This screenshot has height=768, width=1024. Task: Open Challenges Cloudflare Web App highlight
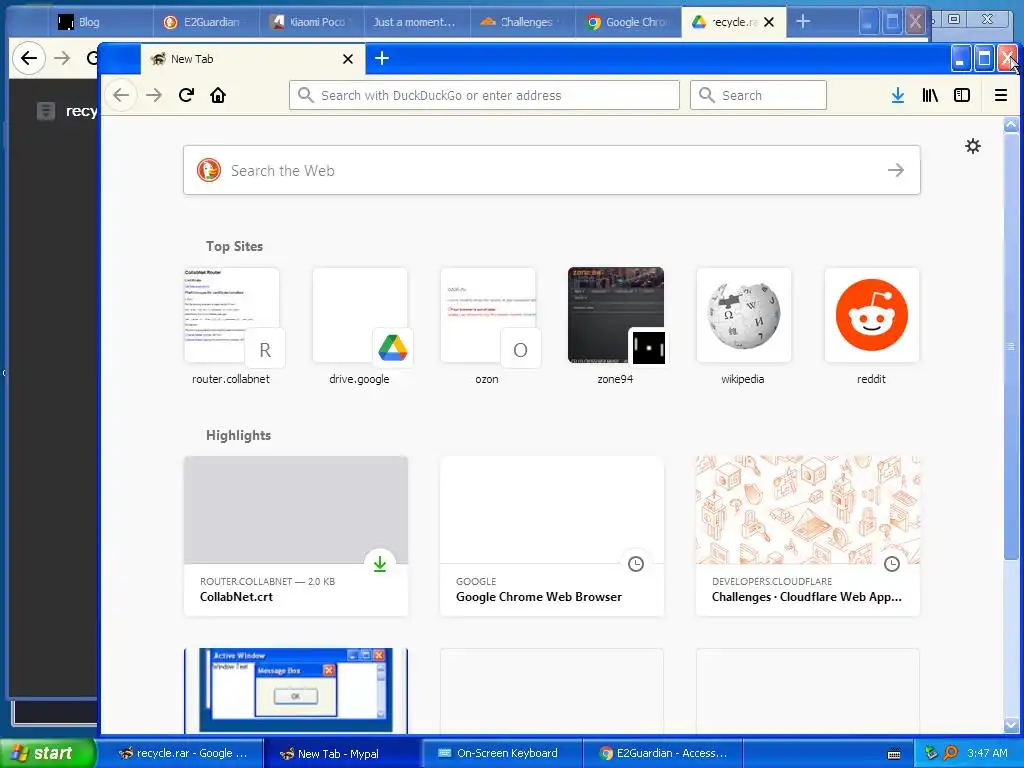[x=808, y=536]
